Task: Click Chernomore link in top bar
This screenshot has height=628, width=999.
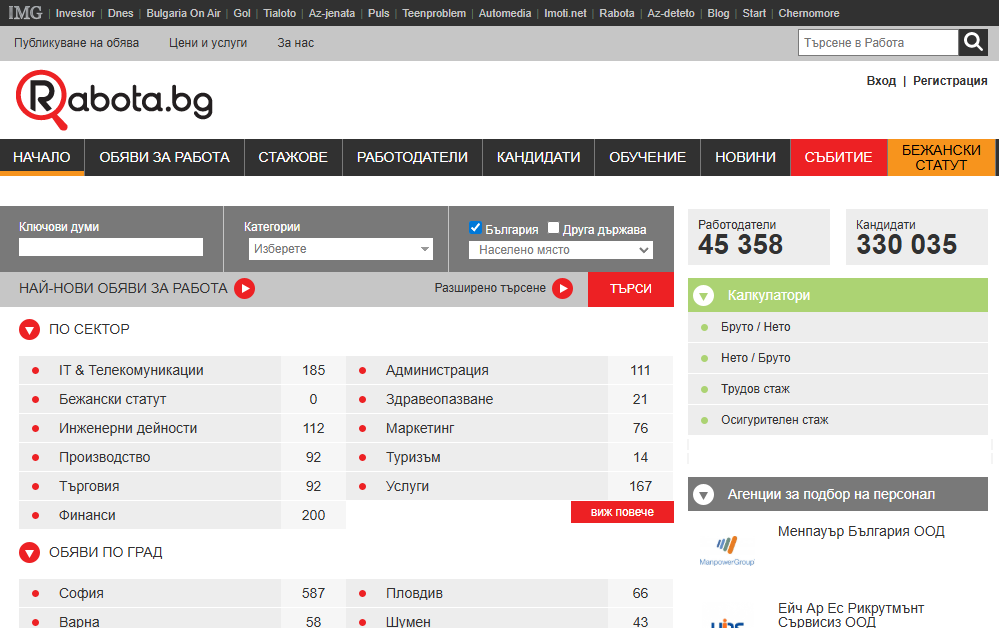Action: (x=809, y=13)
